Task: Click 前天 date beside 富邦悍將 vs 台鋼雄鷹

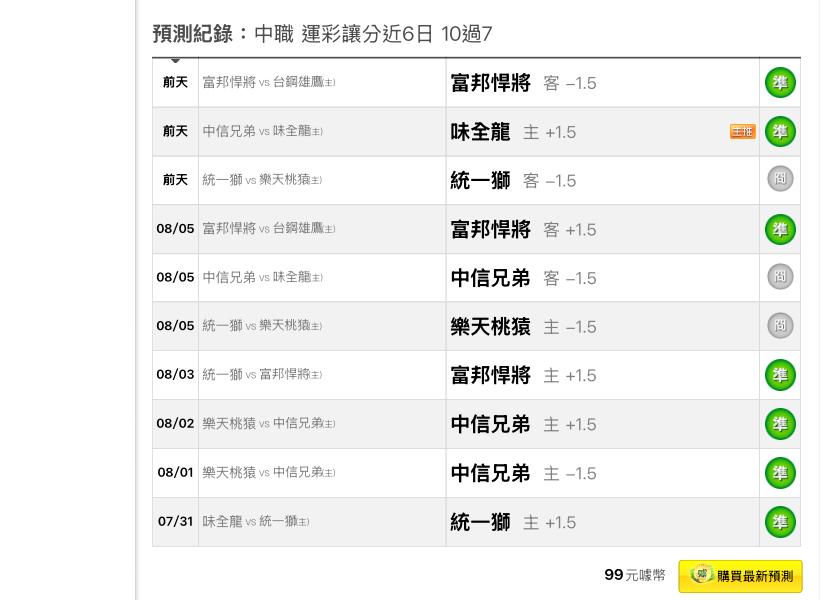Action: 175,82
